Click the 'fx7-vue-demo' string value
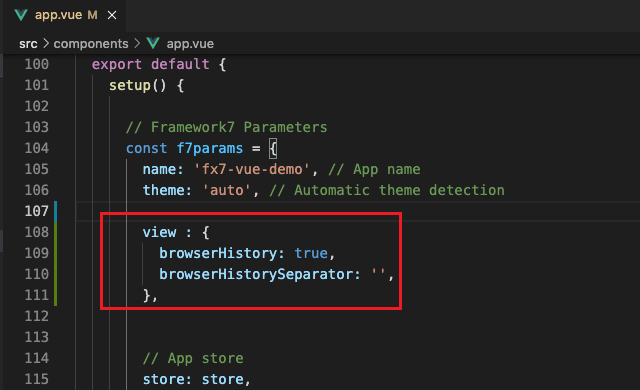640x390 pixels. pos(251,169)
